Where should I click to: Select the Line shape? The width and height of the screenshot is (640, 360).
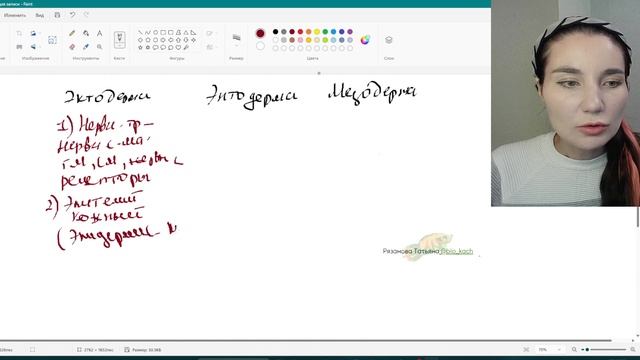tap(140, 32)
